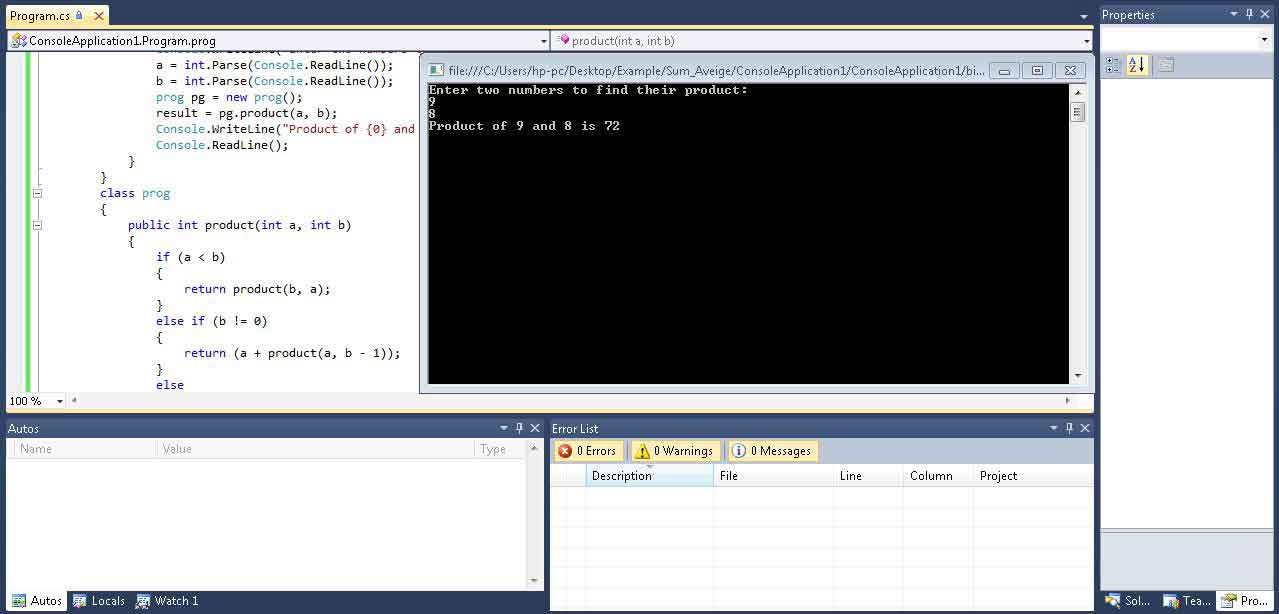Open the product(int a, int b) member dropdown
This screenshot has height=614, width=1279.
click(x=1086, y=41)
